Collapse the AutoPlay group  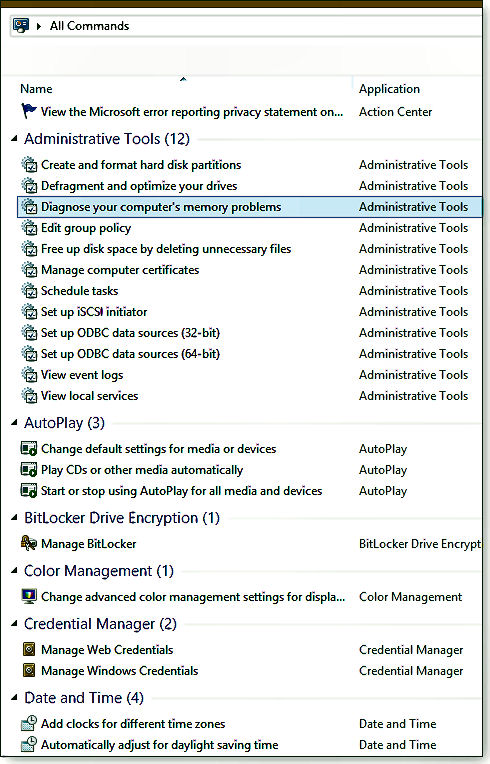[x=14, y=423]
